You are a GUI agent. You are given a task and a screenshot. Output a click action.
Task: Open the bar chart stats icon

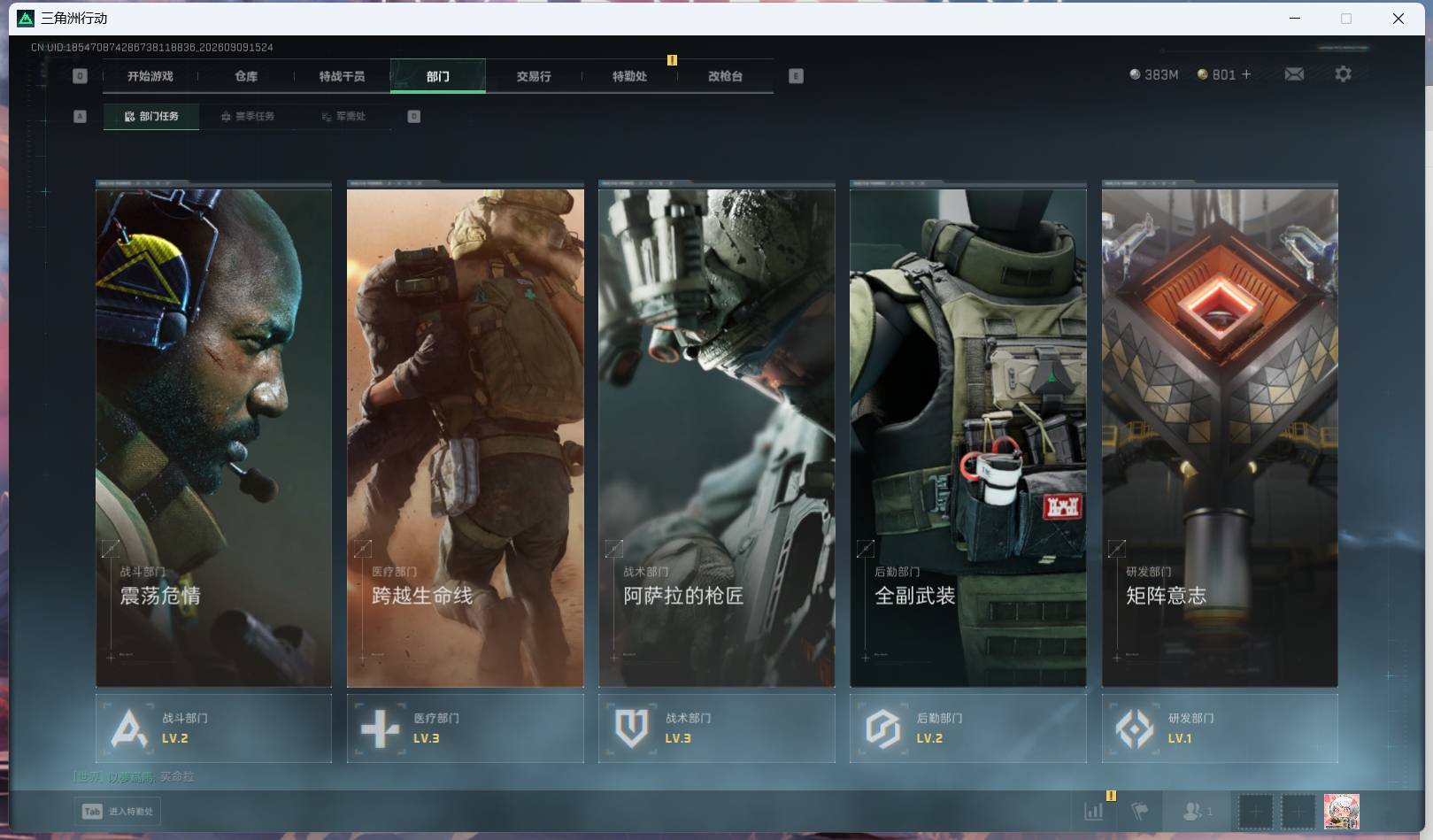coord(1094,811)
